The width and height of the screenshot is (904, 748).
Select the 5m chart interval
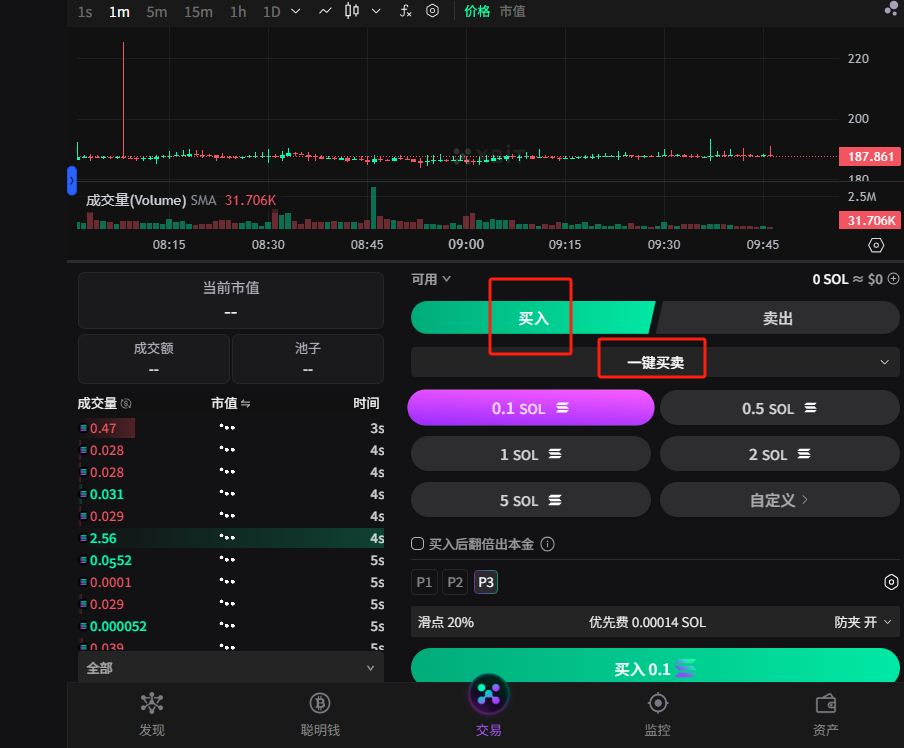tap(156, 12)
